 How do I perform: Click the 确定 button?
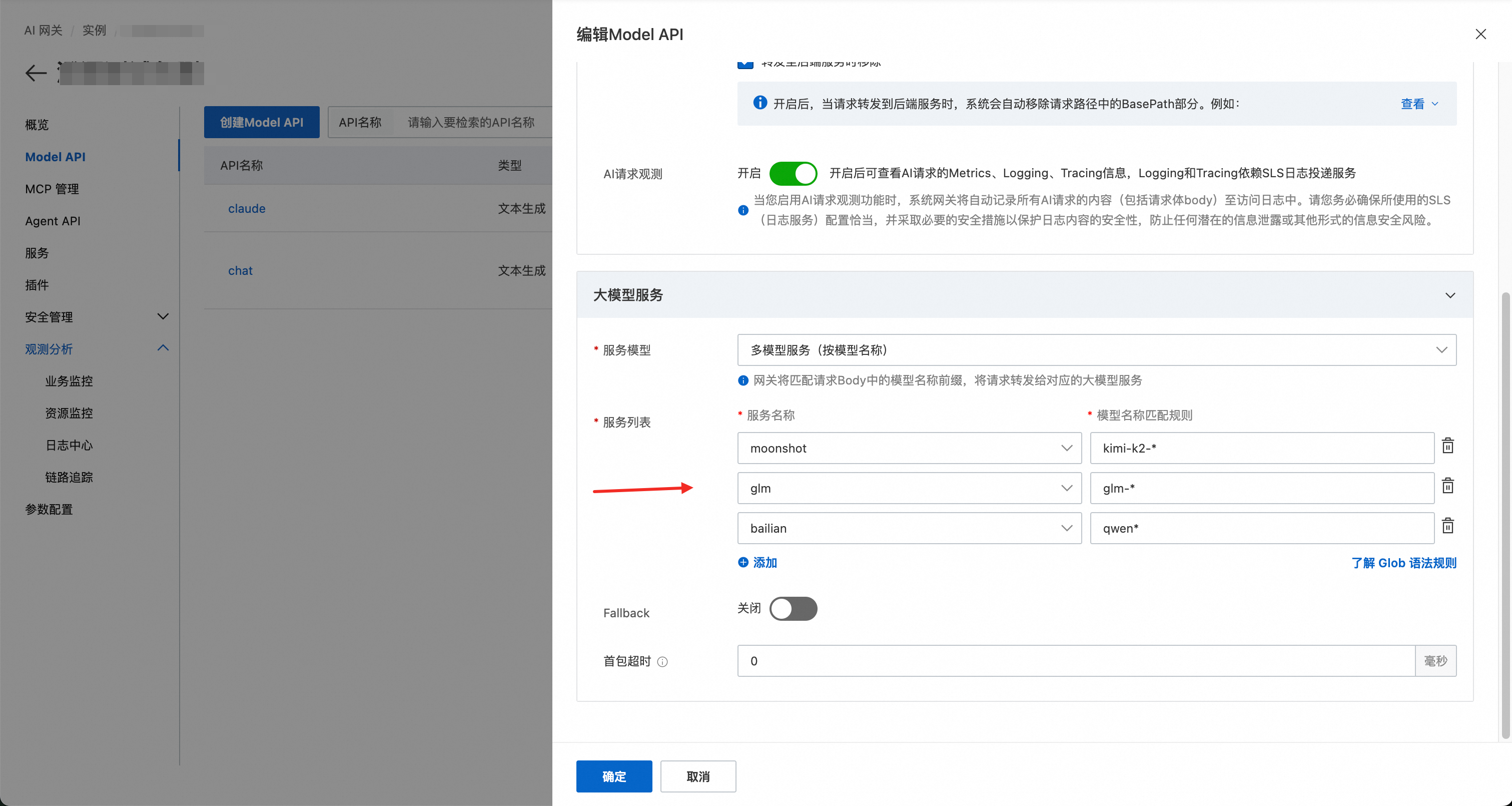(614, 776)
